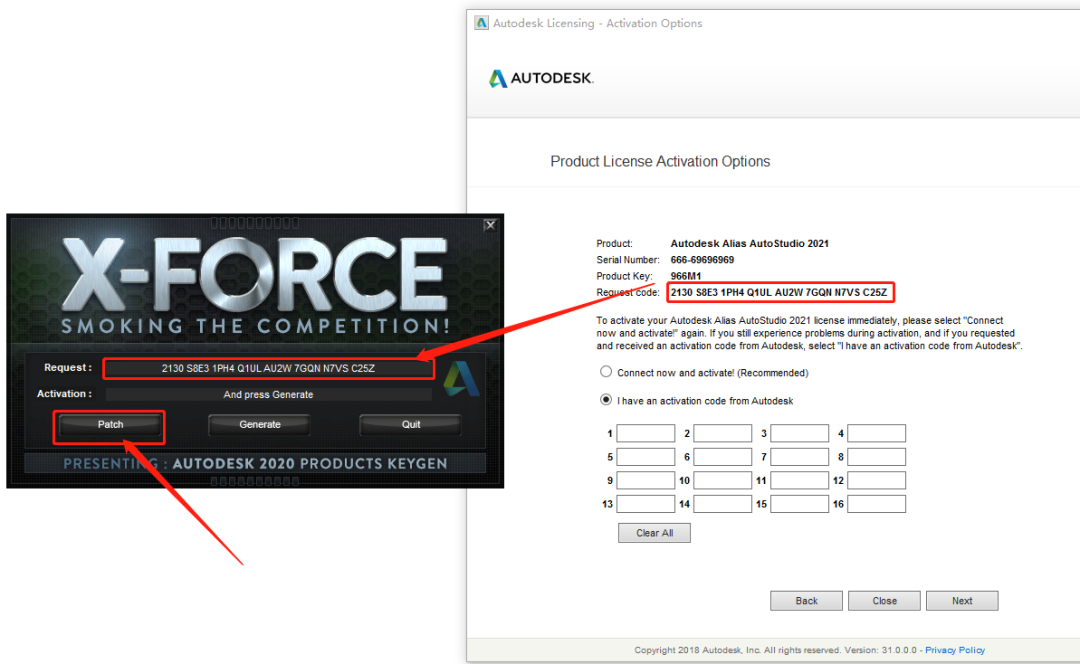Go back with the Back button
Image resolution: width=1080 pixels, height=664 pixels.
(807, 601)
